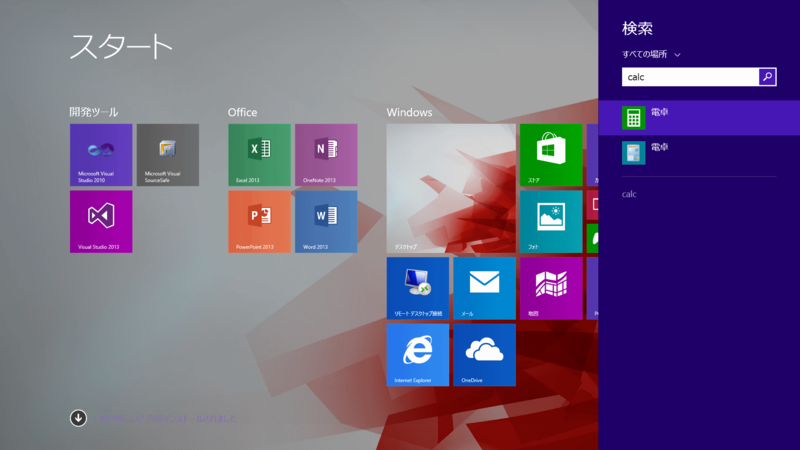This screenshot has width=800, height=450.
Task: Select the second 電卓 desktop calculator result
Action: tap(699, 153)
